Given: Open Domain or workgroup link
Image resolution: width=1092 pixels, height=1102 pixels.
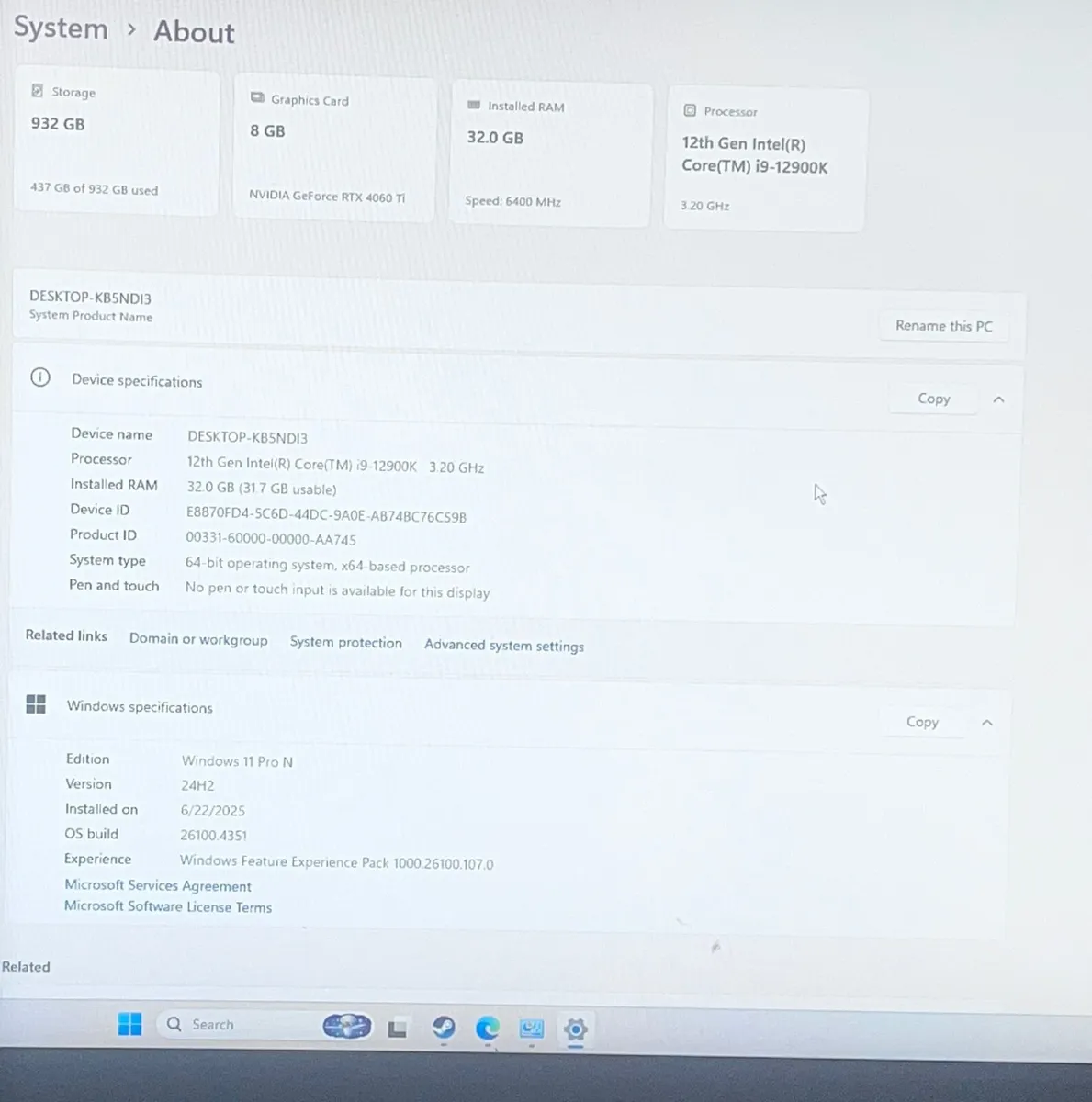Looking at the screenshot, I should click(198, 639).
